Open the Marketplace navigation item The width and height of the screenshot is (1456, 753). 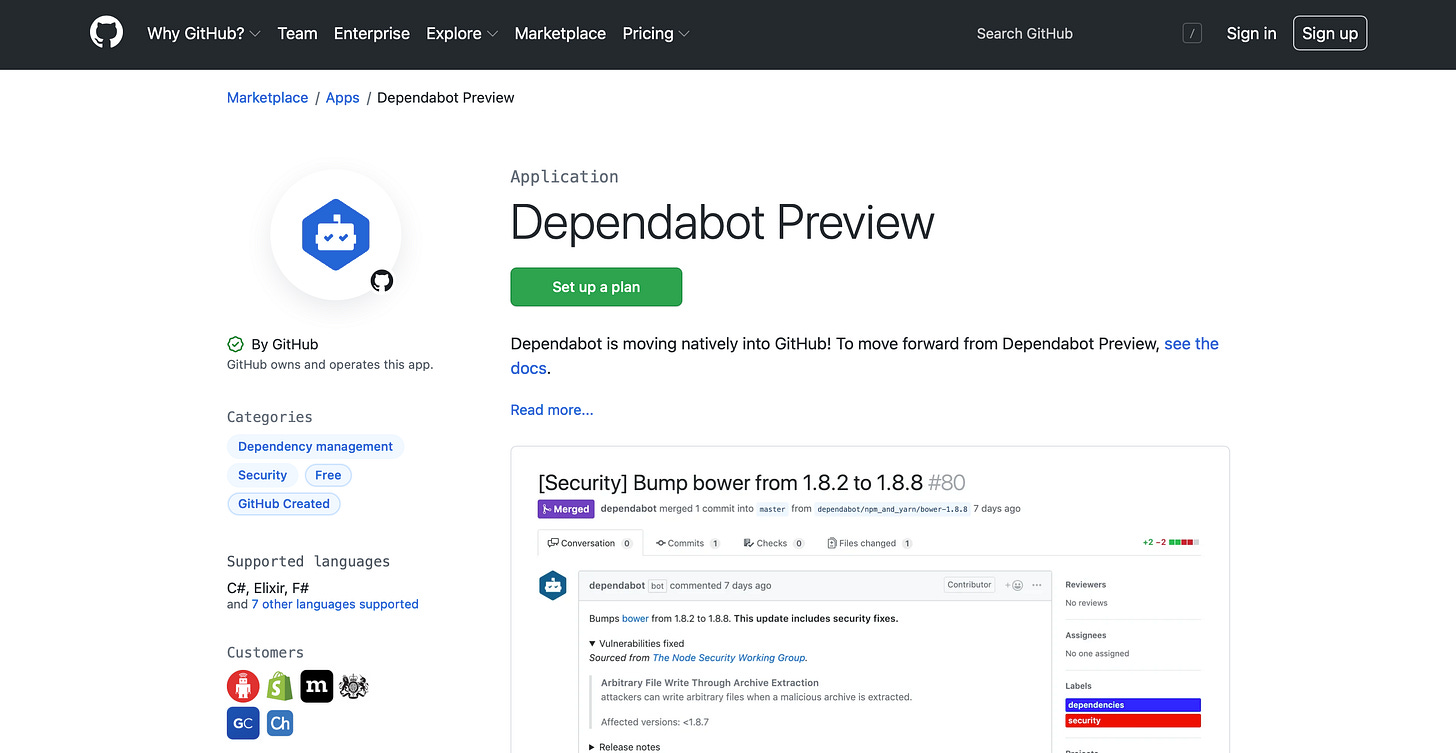[x=560, y=33]
